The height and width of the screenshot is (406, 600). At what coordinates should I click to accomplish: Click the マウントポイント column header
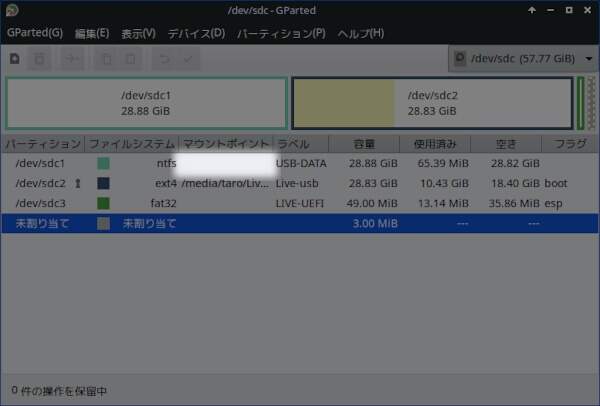[x=226, y=144]
